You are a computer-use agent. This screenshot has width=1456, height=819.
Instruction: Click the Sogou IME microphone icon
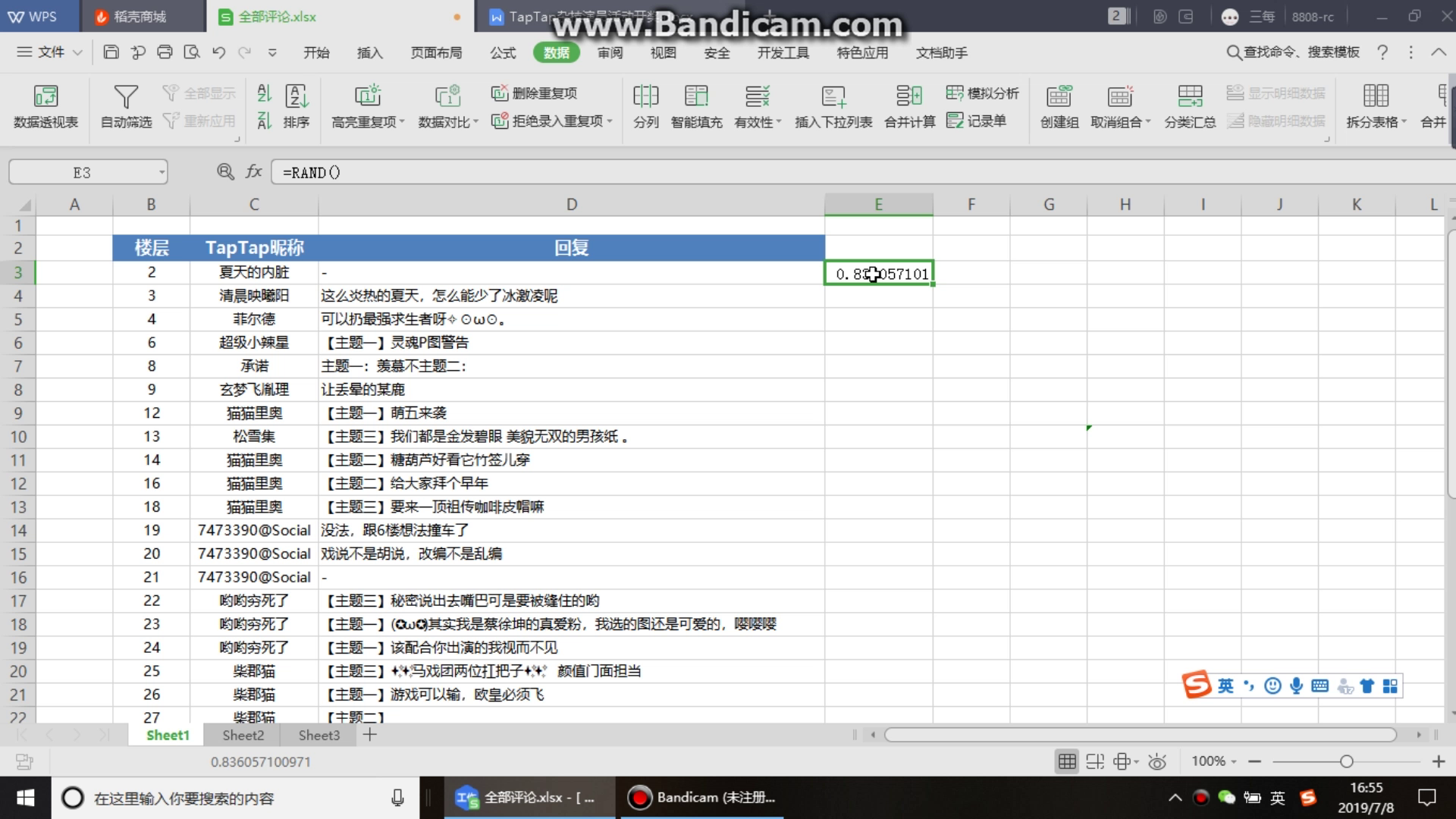point(1296,686)
